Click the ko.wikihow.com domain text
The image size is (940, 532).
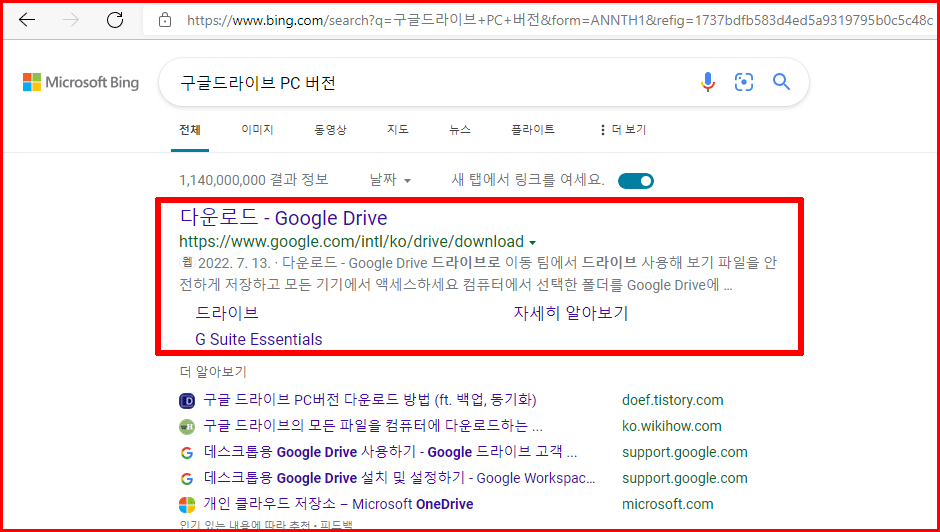point(672,426)
